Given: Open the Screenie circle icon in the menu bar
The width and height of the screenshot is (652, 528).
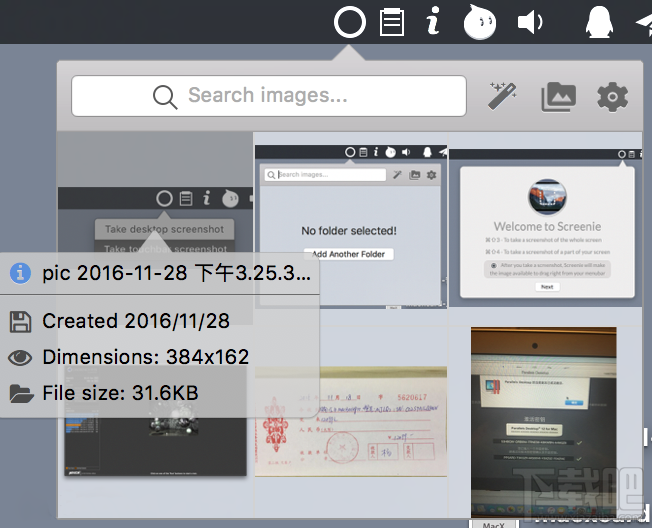Looking at the screenshot, I should coord(350,22).
